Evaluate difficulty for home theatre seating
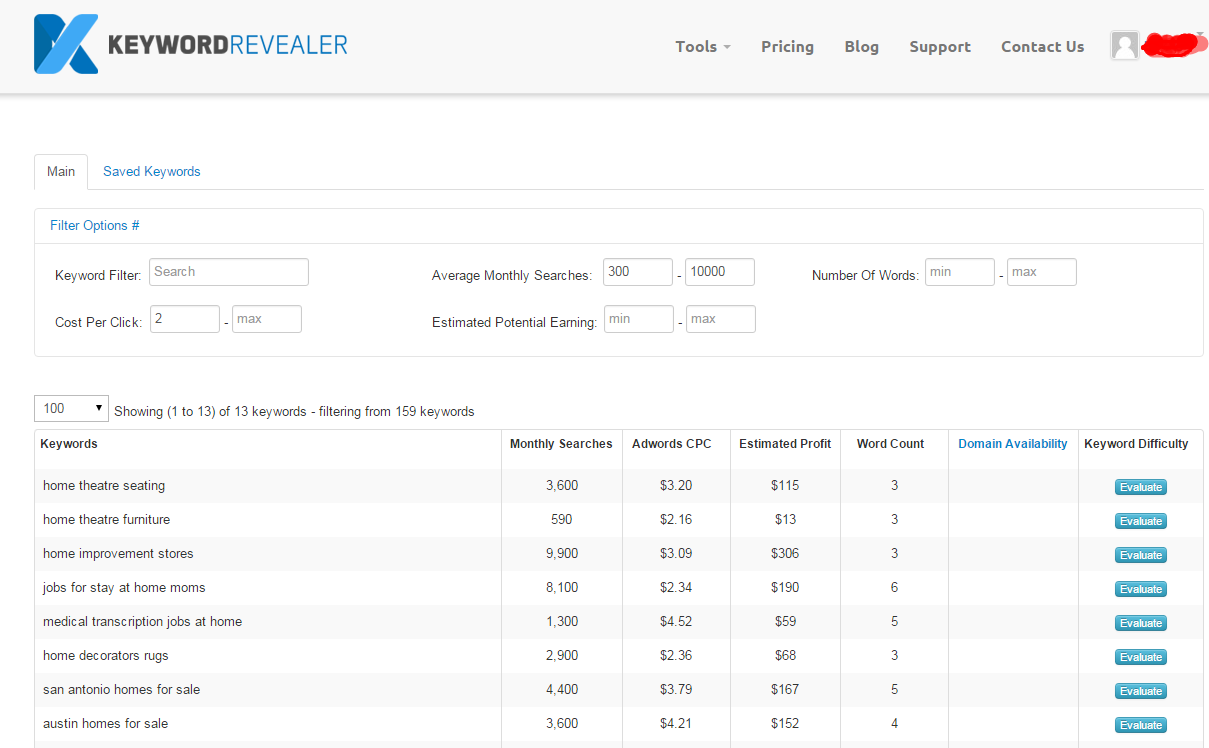 [x=1140, y=487]
